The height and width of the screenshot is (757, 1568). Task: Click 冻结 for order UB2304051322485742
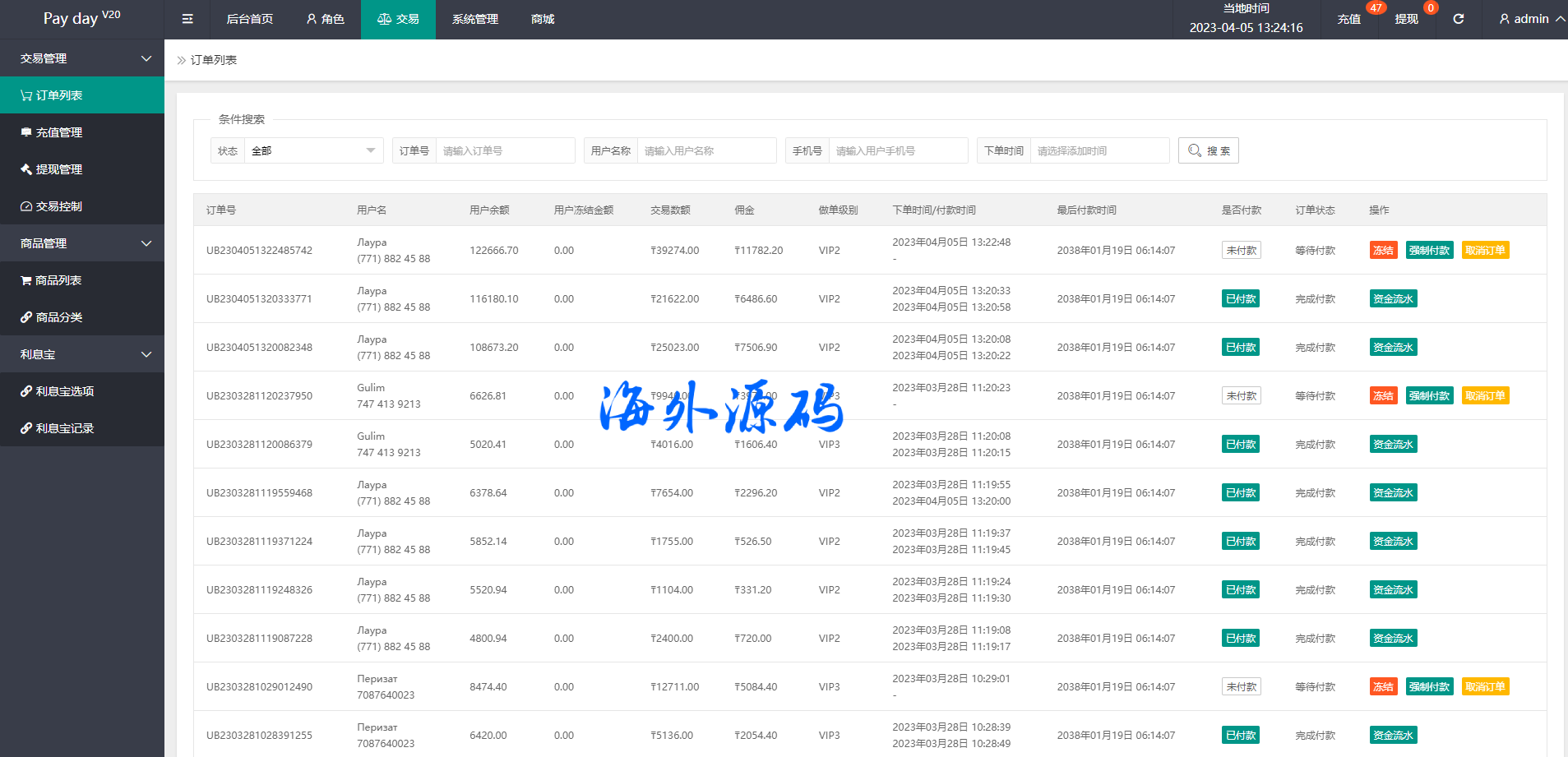click(1383, 251)
